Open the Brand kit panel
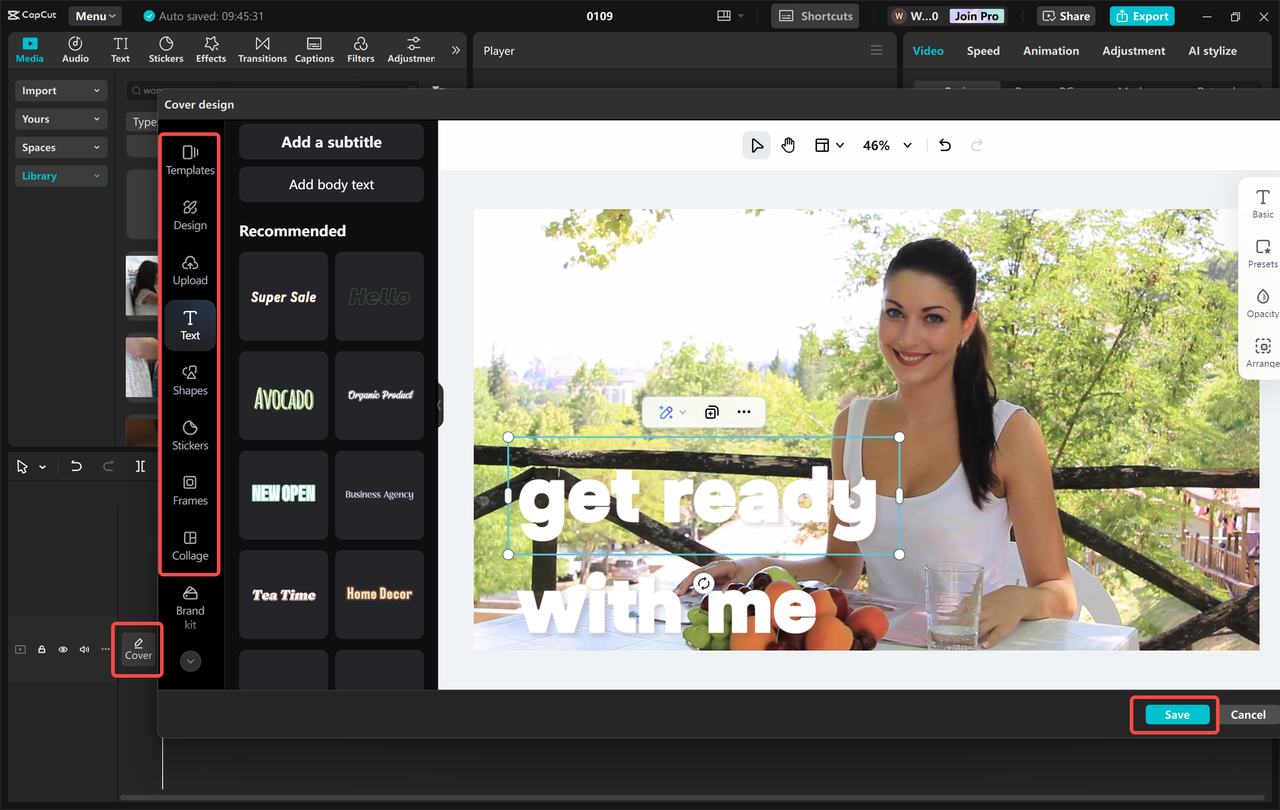The image size is (1280, 810). pos(189,609)
